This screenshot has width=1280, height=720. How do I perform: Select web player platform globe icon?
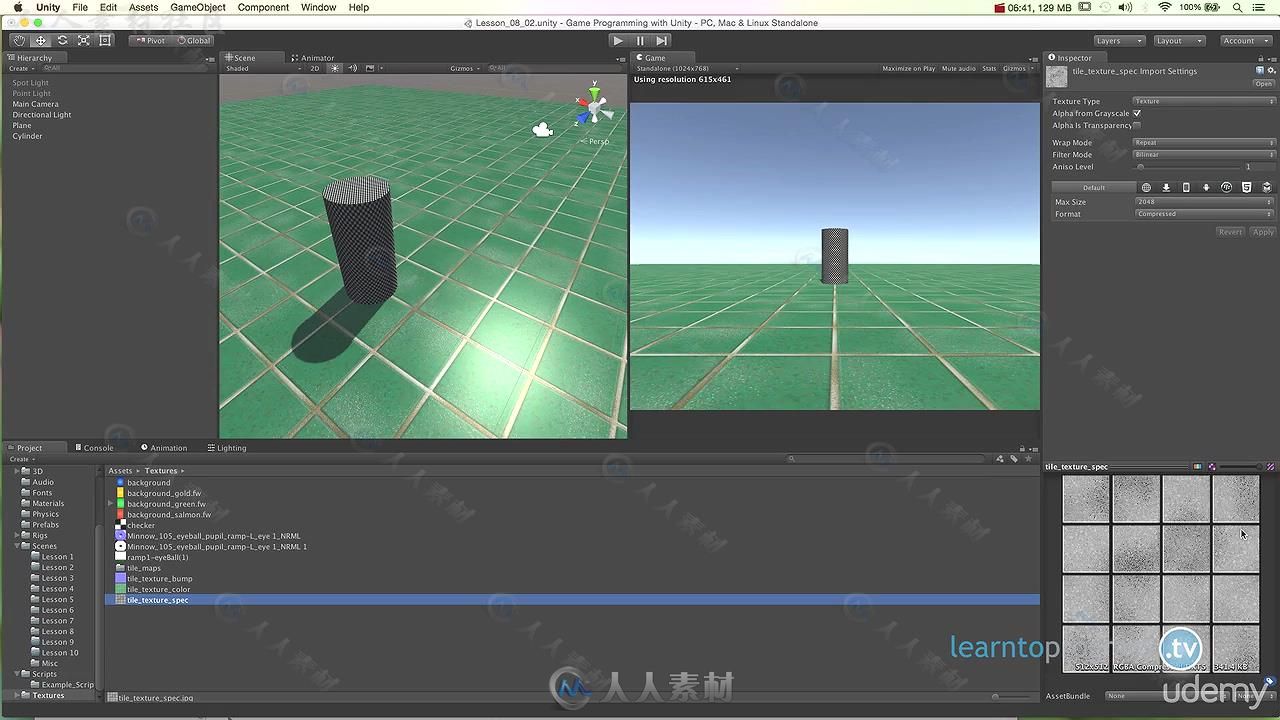pyautogui.click(x=1146, y=187)
